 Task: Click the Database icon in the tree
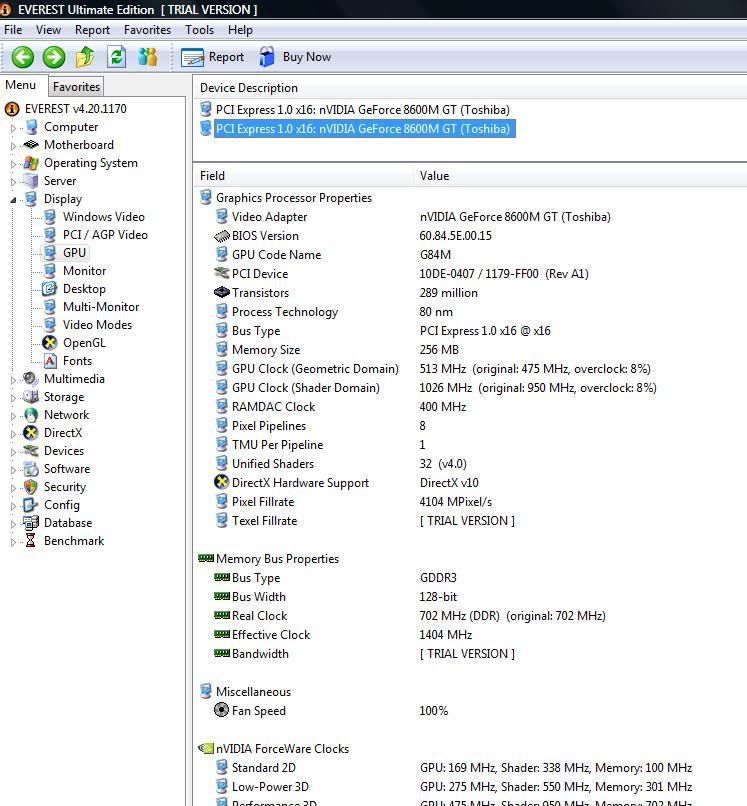point(31,523)
